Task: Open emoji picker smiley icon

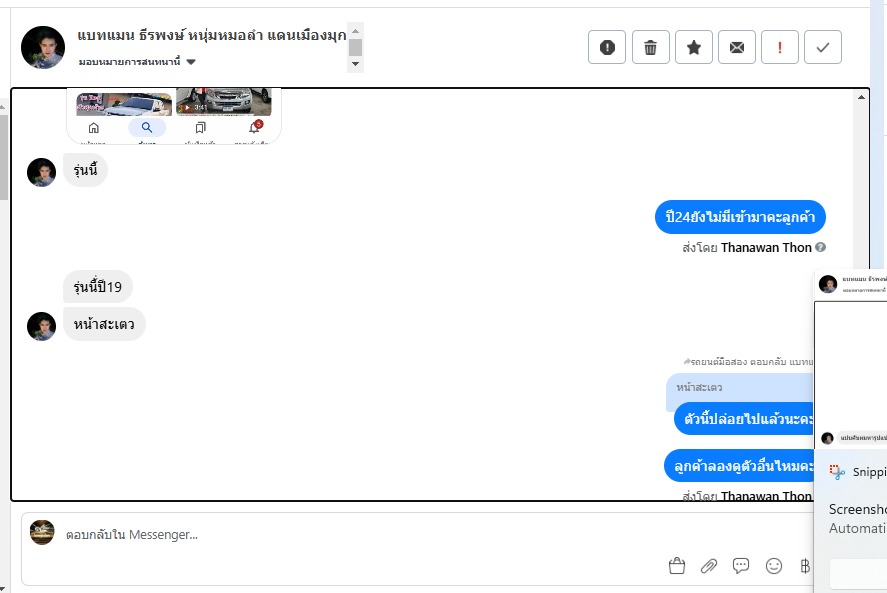Action: click(773, 565)
